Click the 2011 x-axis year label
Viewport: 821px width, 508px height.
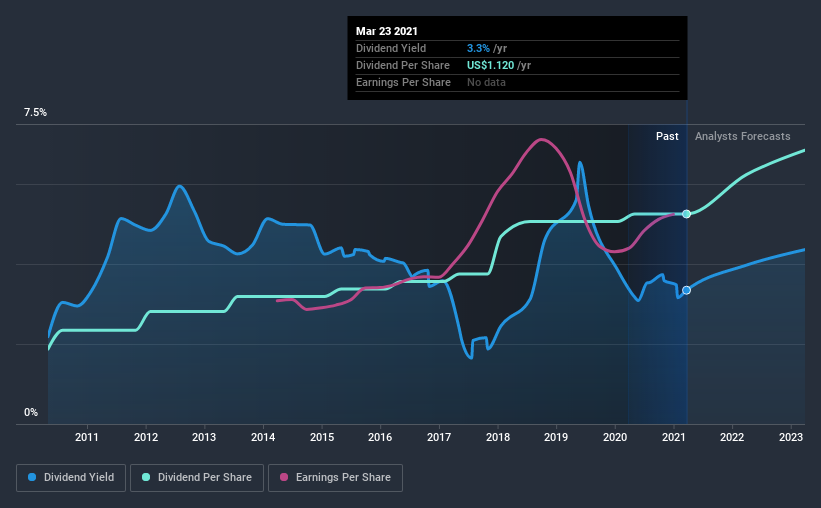click(87, 437)
